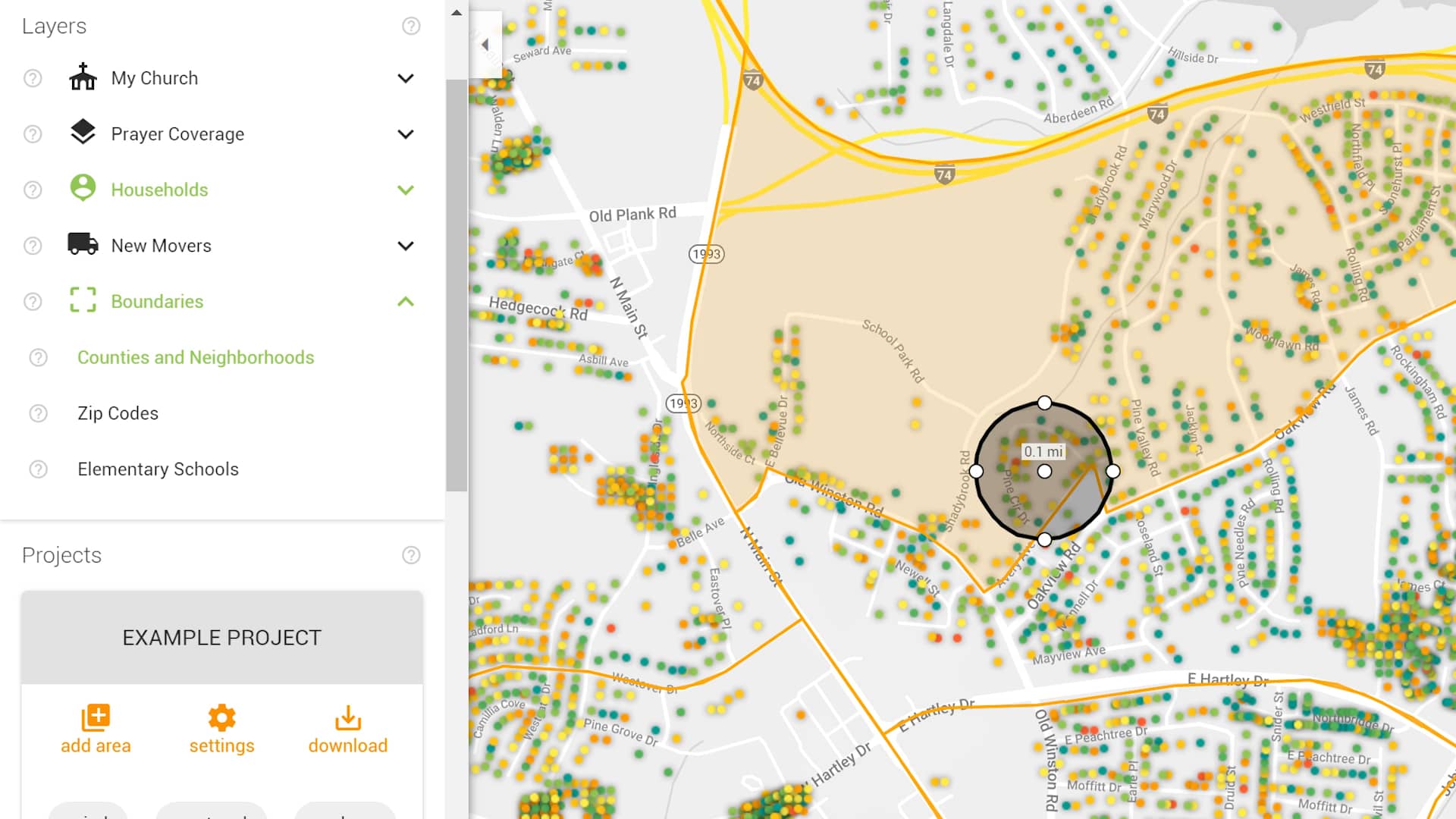Viewport: 1456px width, 819px height.
Task: Click the Boundaries bracket icon
Action: coord(83,300)
